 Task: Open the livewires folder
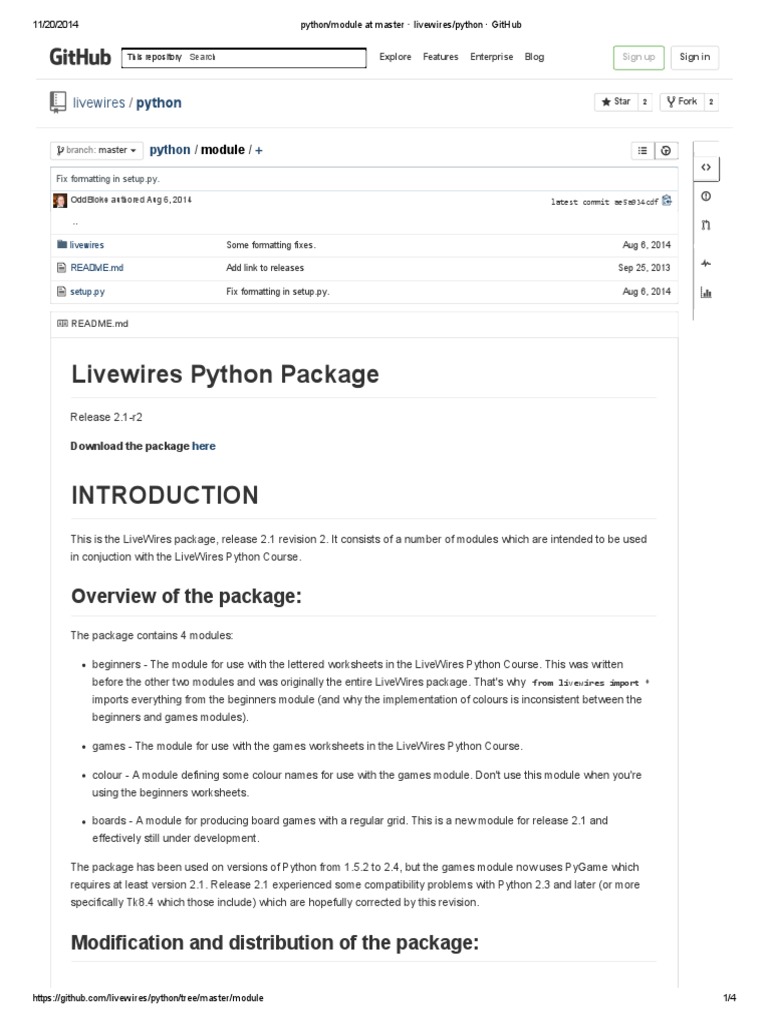pos(87,244)
